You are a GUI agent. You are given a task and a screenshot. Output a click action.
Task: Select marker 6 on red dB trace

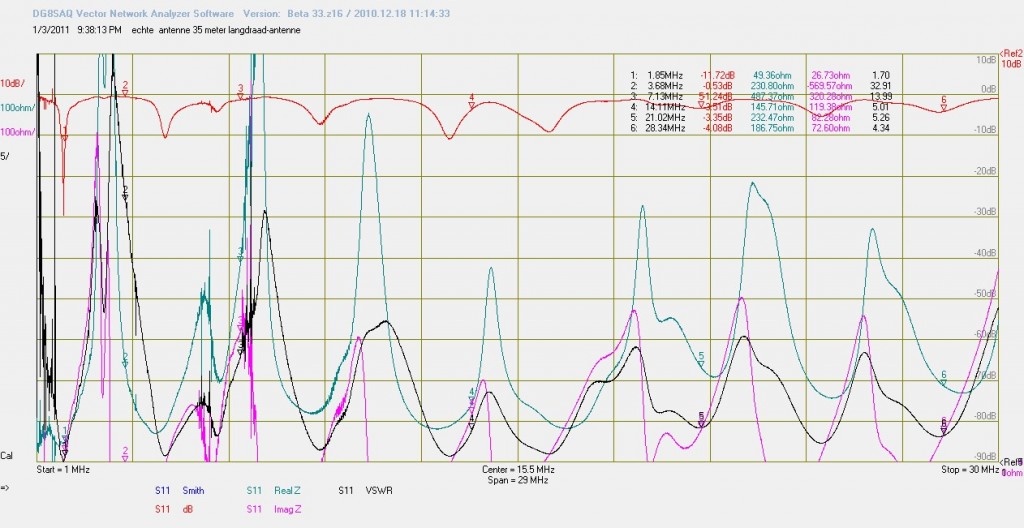[x=943, y=107]
